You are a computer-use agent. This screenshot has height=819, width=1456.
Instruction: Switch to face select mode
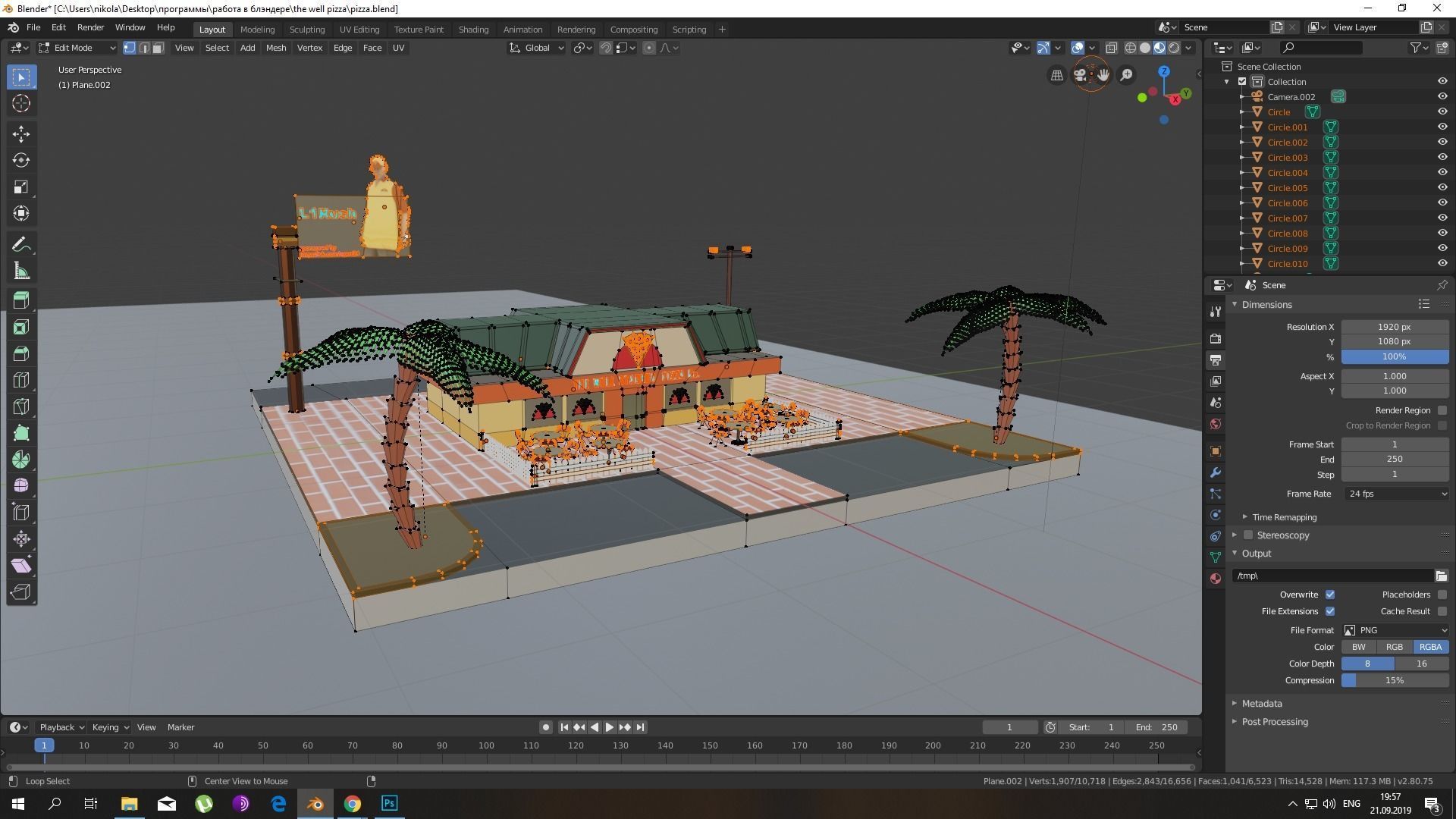158,48
